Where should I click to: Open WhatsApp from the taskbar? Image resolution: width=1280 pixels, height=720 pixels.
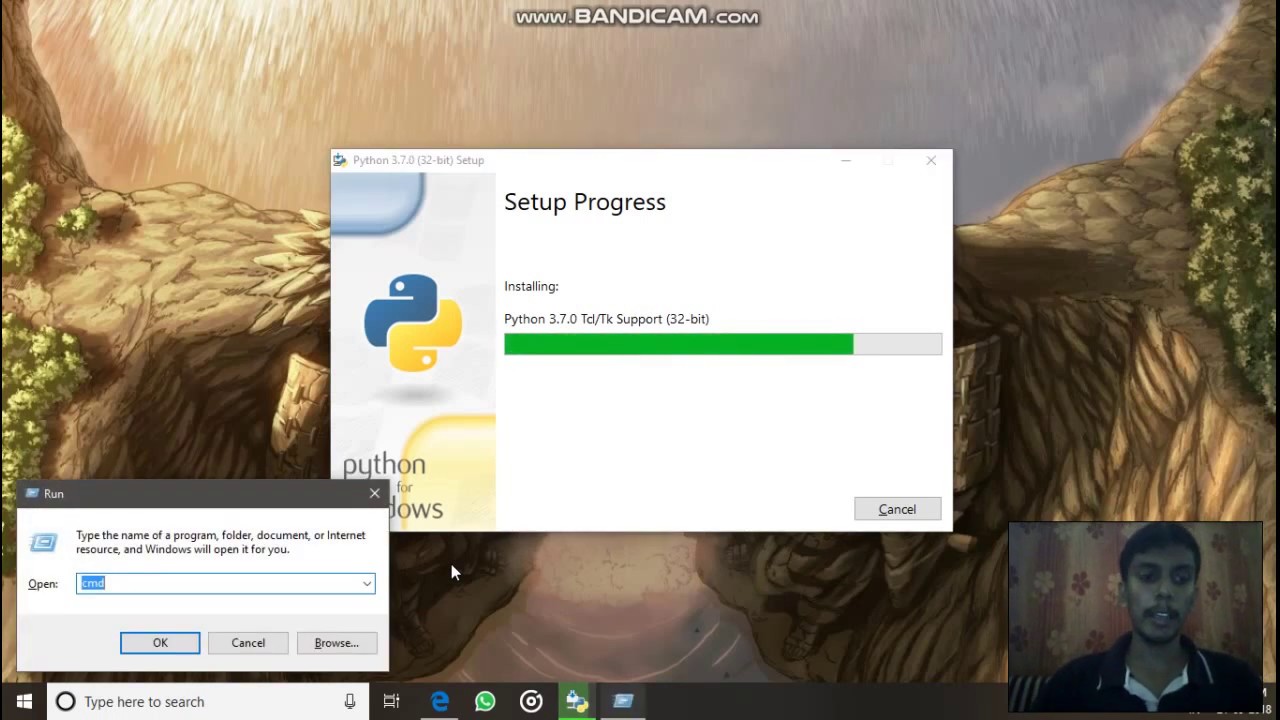click(485, 701)
